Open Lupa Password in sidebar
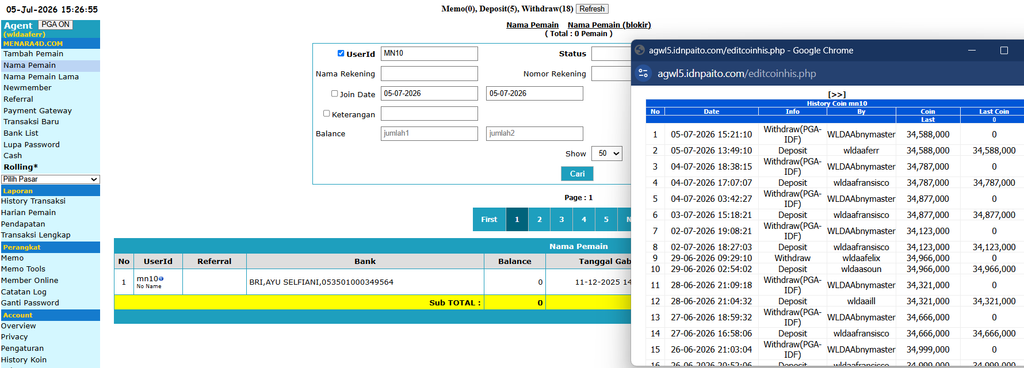 click(x=31, y=144)
